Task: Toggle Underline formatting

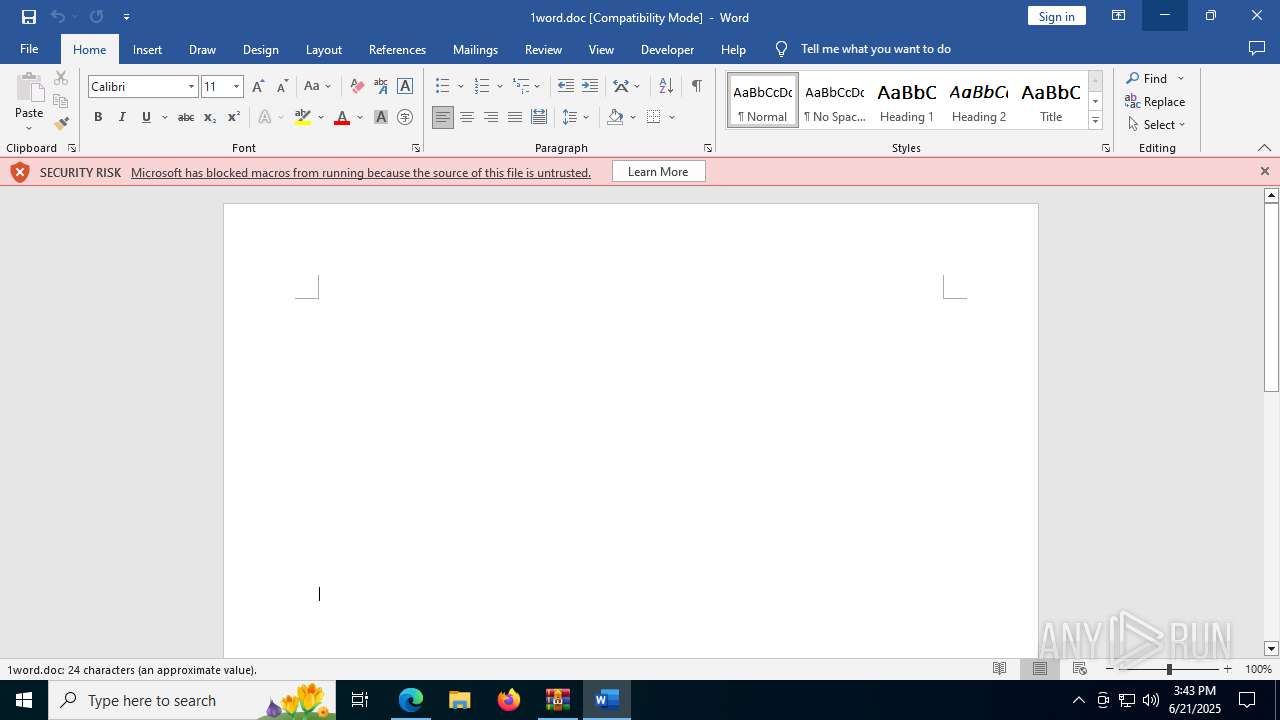Action: coord(146,117)
